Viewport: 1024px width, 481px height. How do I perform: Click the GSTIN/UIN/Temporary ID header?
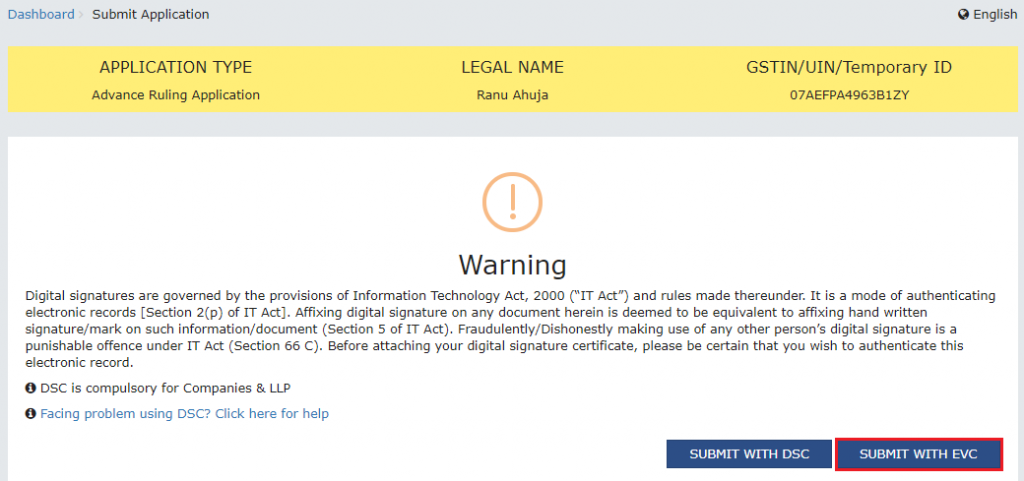[849, 67]
